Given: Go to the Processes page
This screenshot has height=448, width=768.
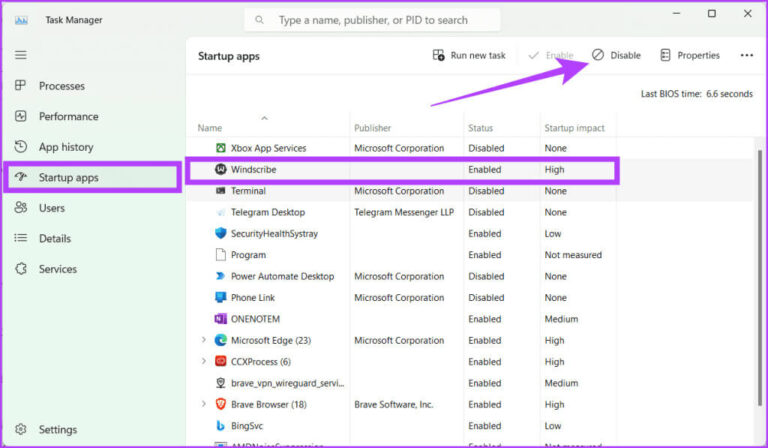Looking at the screenshot, I should (x=61, y=86).
